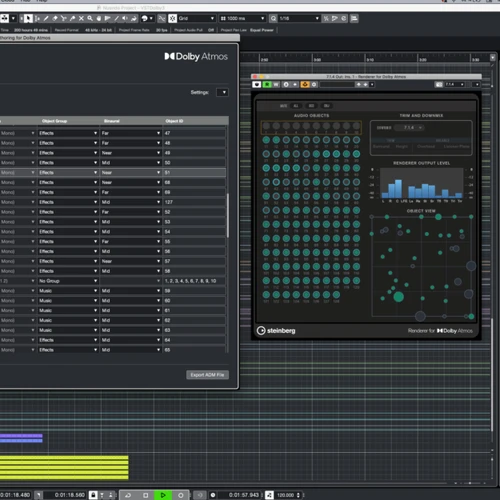Select the Mute X tool
Viewport: 500px width, 500px height.
pos(81,18)
